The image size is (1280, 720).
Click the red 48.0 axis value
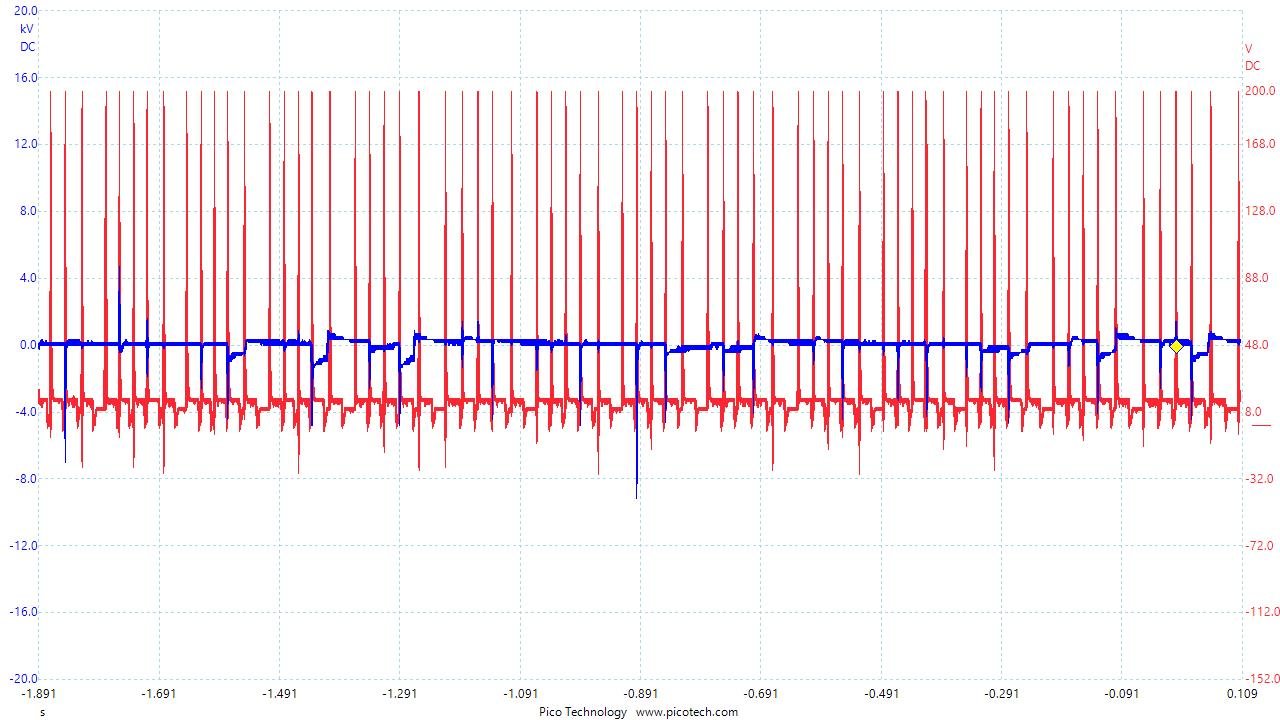pyautogui.click(x=1258, y=345)
